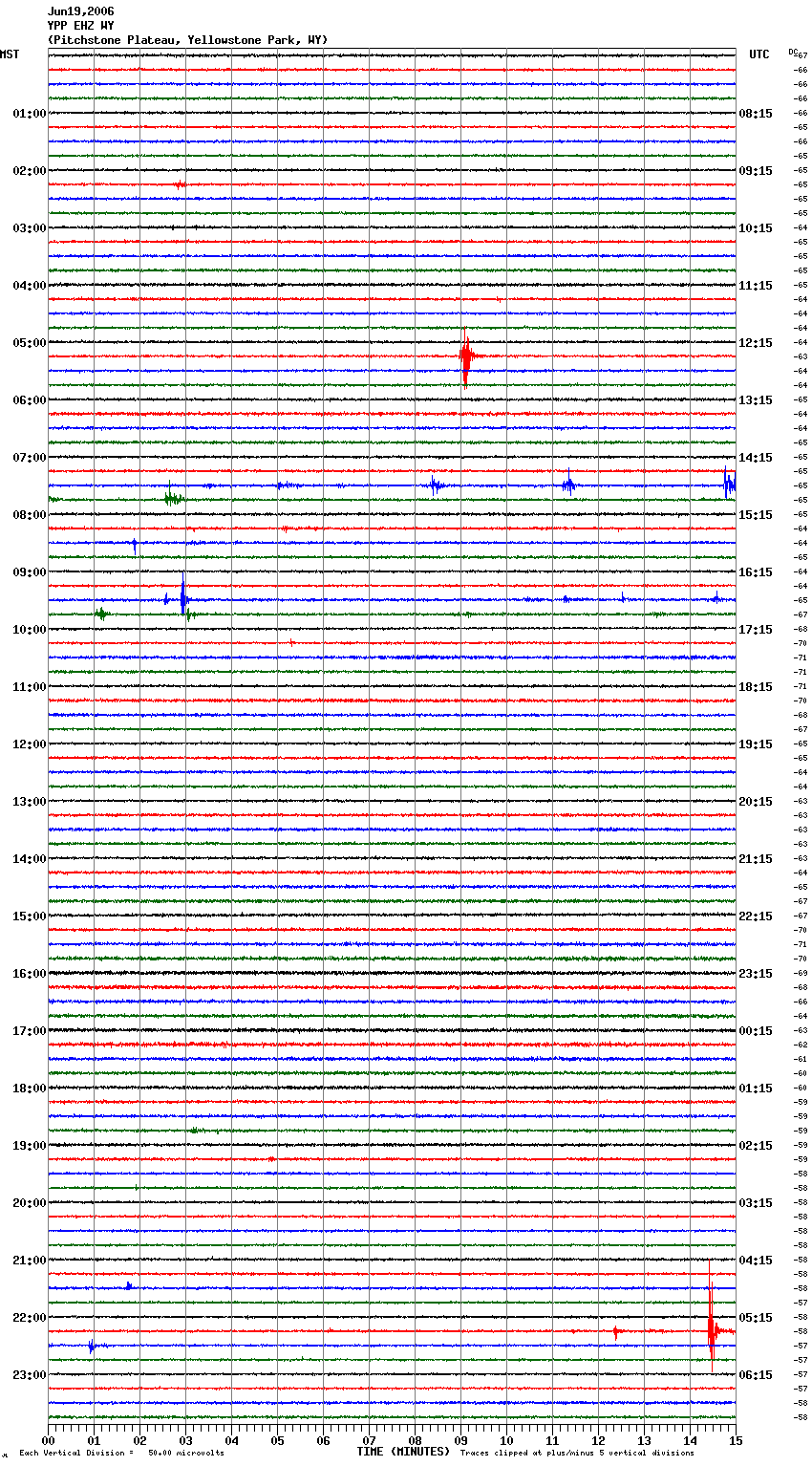Click the 16:15 UTC time label
Viewport: 812px width, 1466px height.
pos(756,572)
